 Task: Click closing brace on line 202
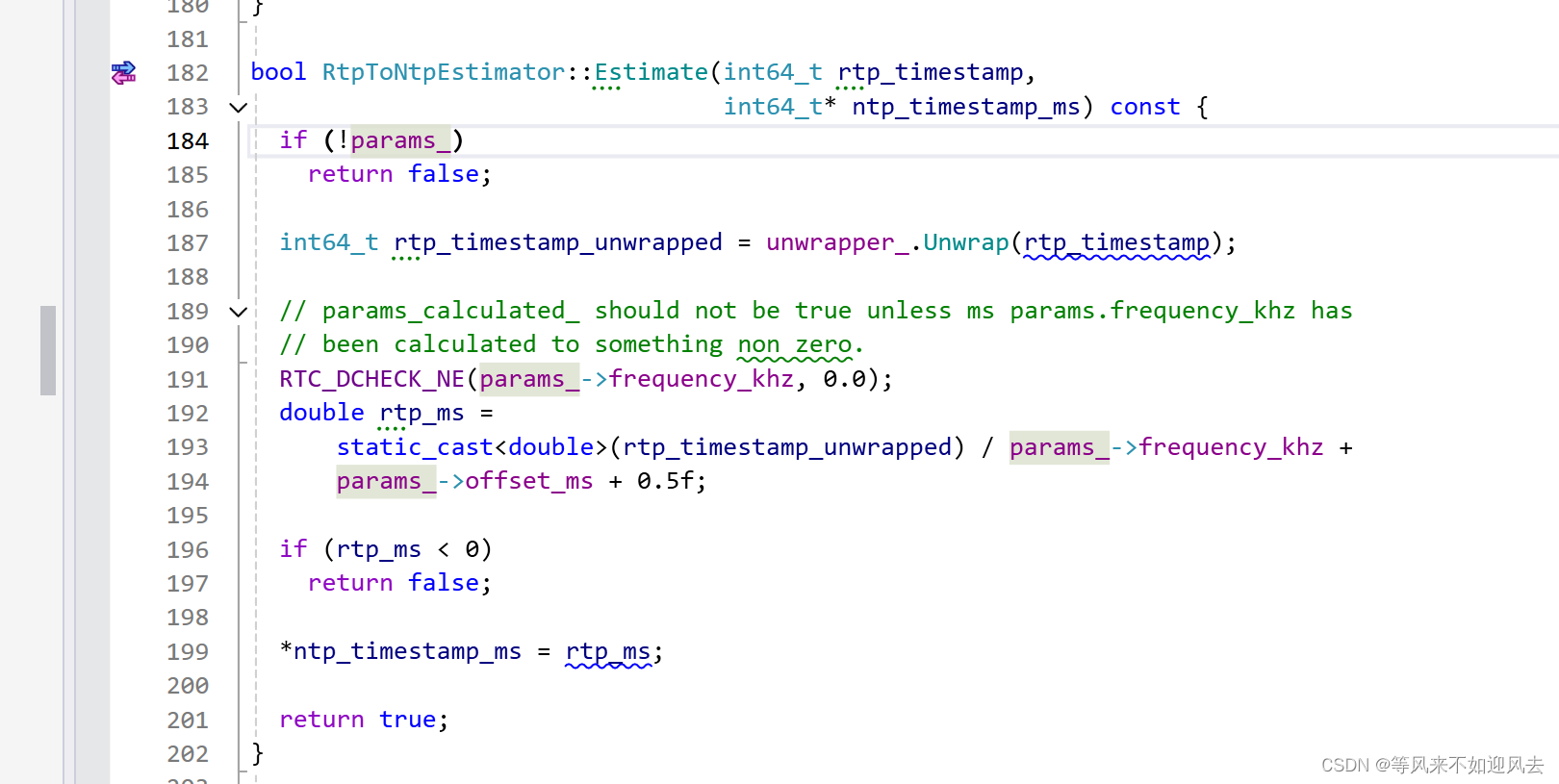point(257,753)
